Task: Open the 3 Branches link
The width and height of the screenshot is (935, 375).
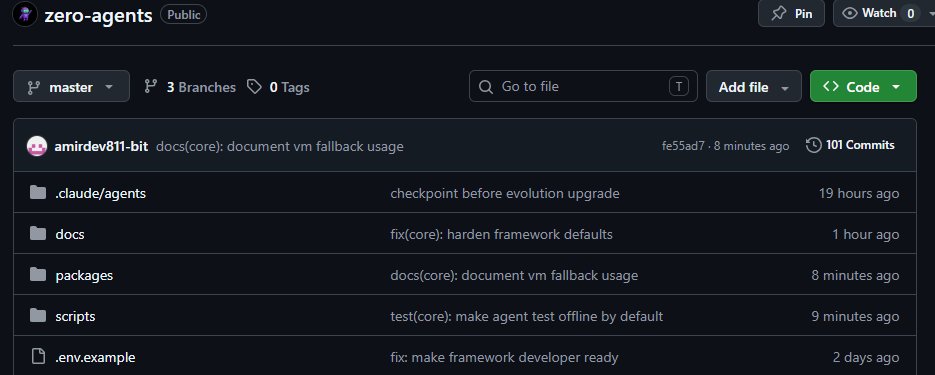Action: [x=190, y=87]
